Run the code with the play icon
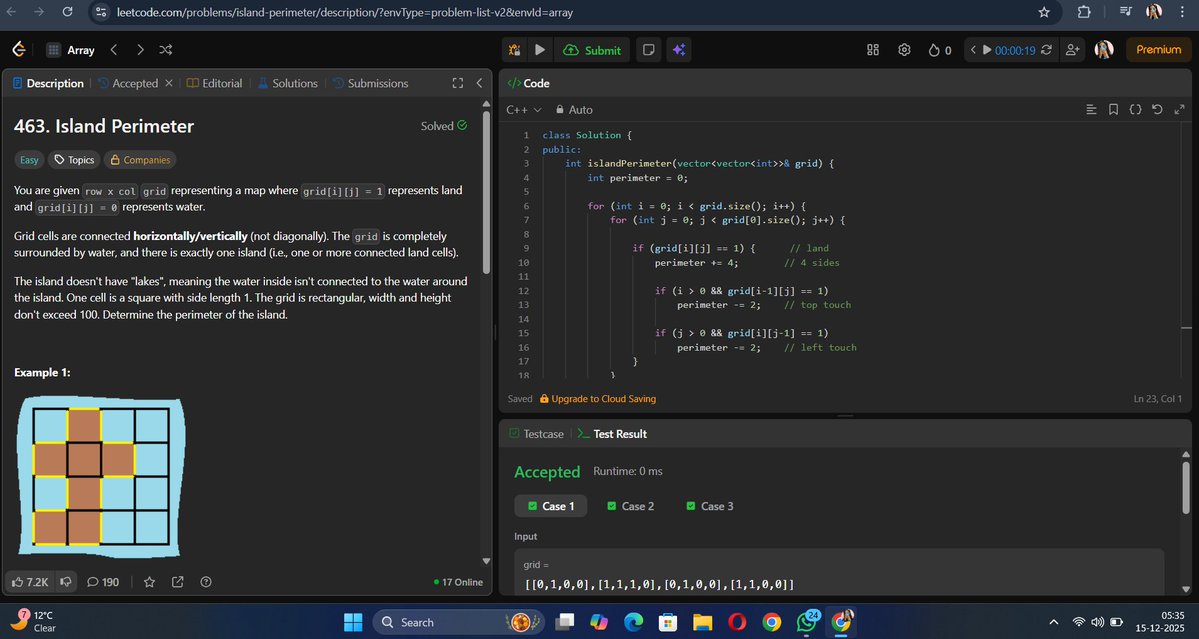The width and height of the screenshot is (1199, 639). 540,50
